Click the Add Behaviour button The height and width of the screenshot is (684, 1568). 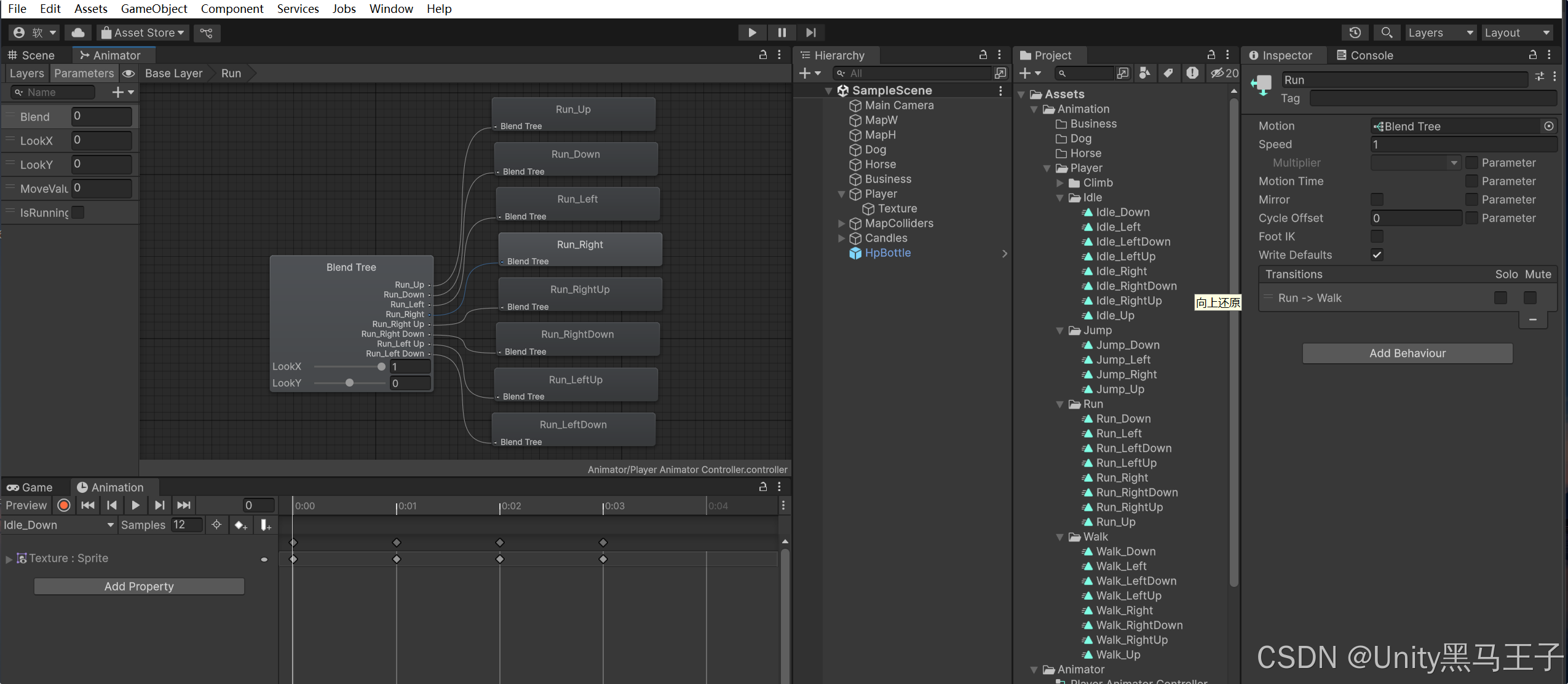coord(1407,353)
